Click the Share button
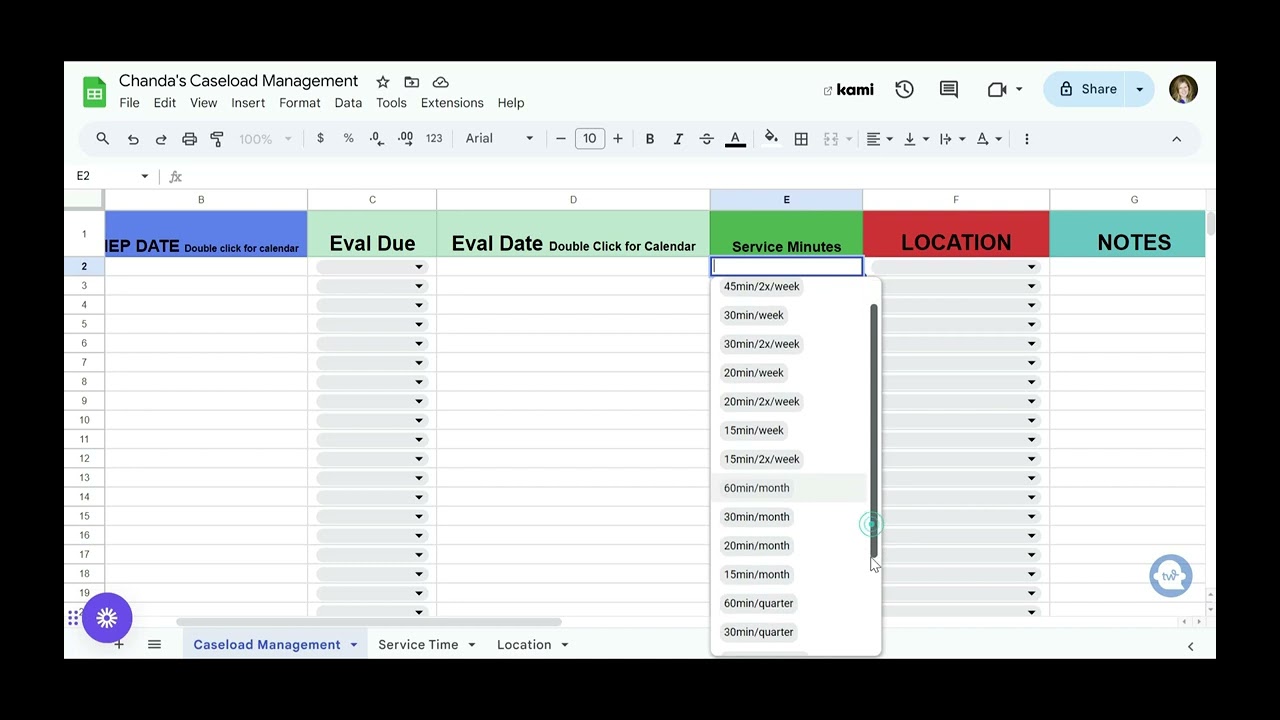This screenshot has width=1280, height=720. (1087, 89)
